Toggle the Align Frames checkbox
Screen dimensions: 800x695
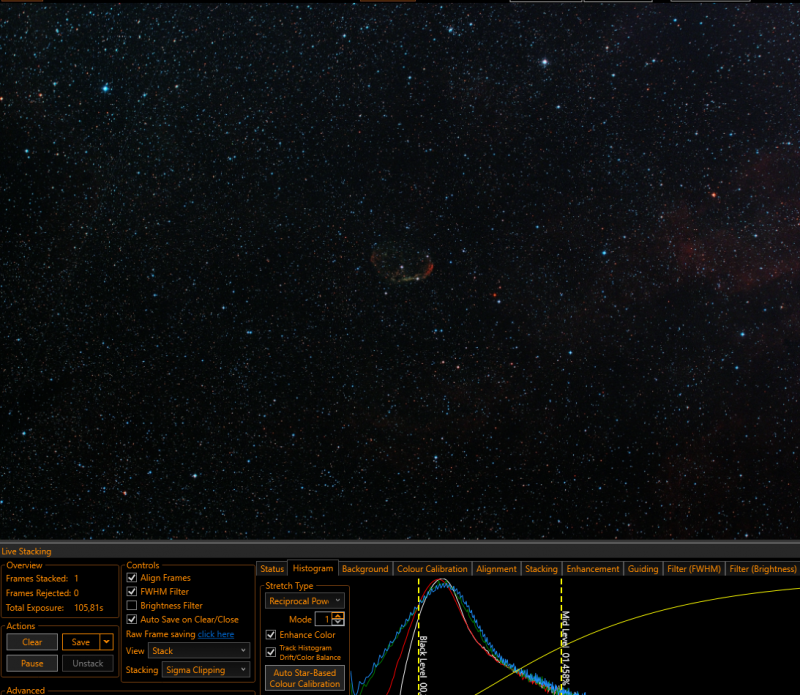click(132, 577)
